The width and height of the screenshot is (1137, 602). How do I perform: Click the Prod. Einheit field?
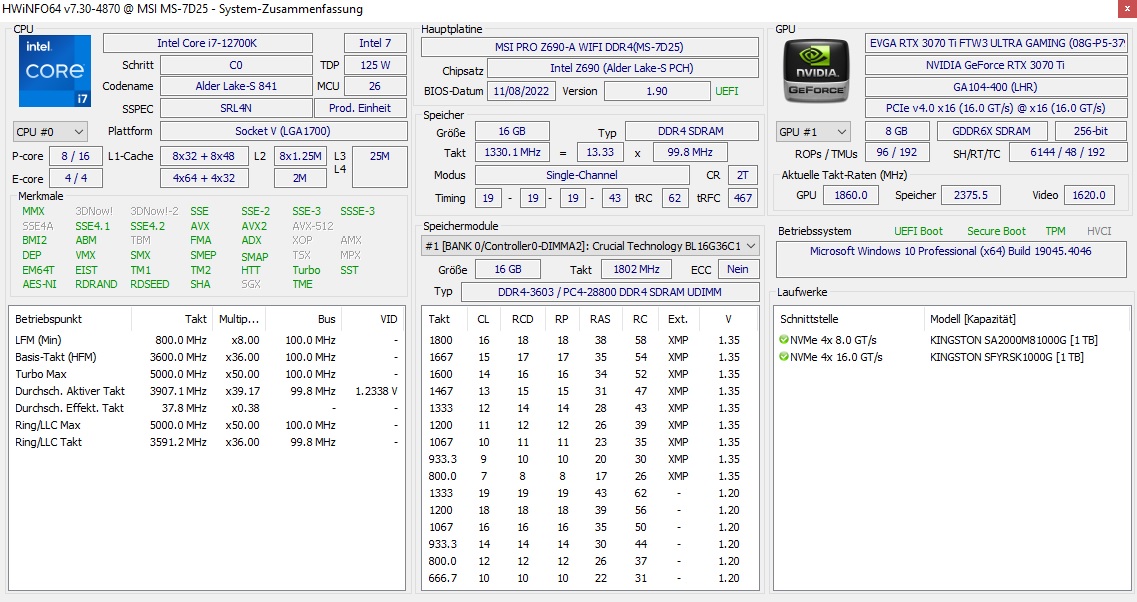(x=360, y=108)
